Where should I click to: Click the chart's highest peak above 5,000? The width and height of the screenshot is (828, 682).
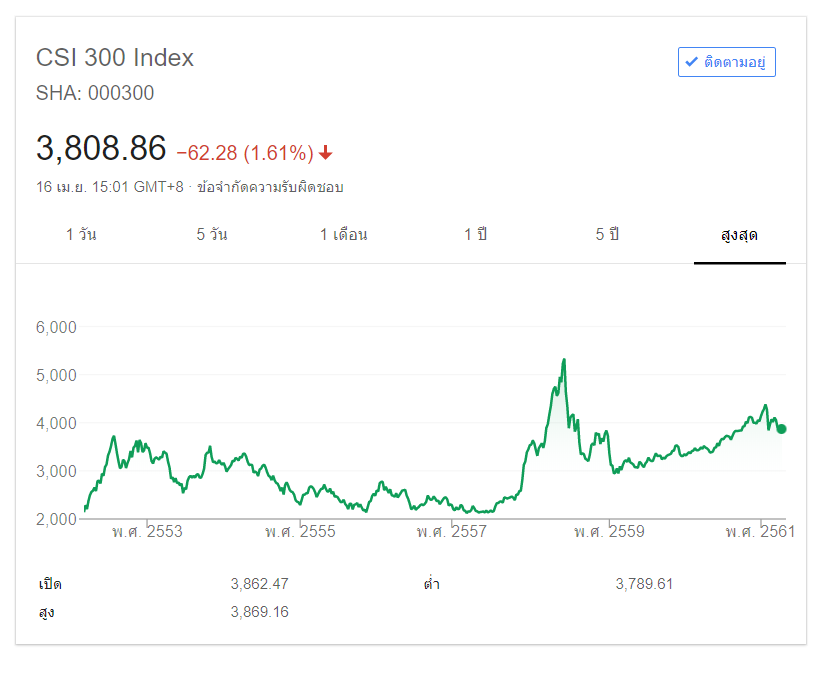565,360
